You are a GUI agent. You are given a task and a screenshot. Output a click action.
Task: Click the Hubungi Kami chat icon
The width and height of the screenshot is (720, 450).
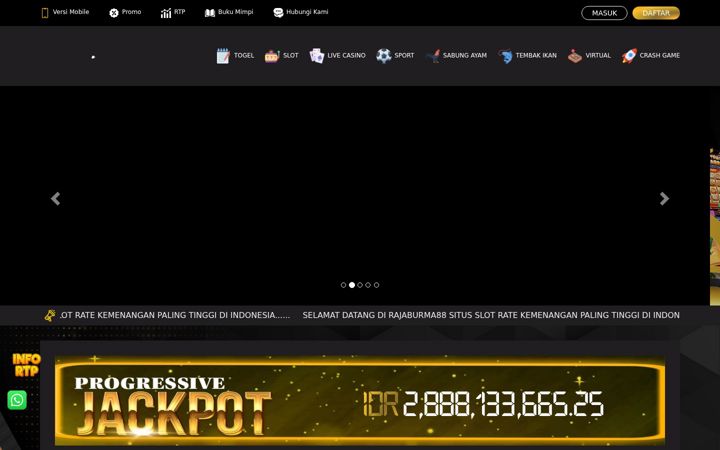pos(278,13)
